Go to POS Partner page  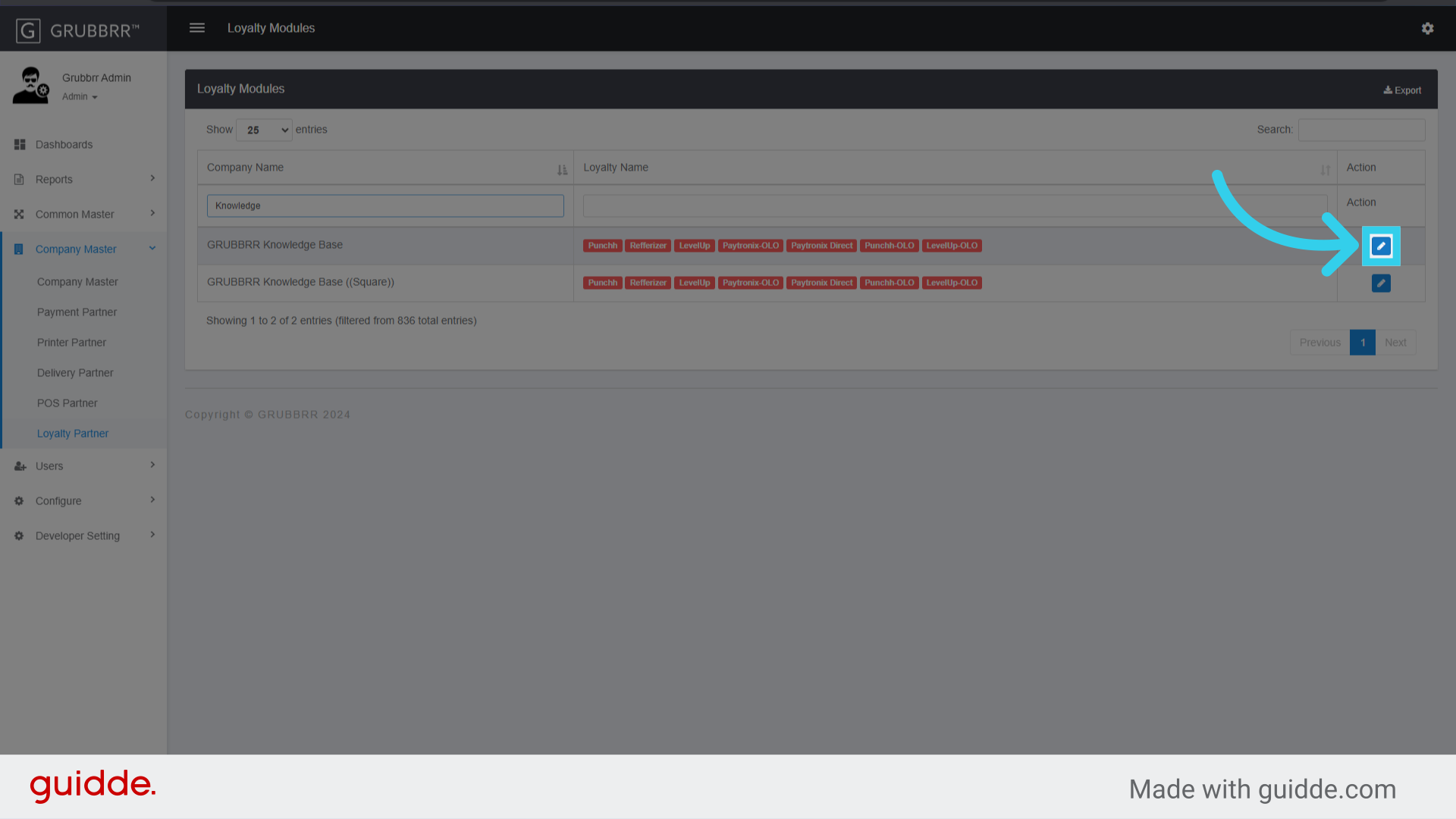click(x=67, y=403)
